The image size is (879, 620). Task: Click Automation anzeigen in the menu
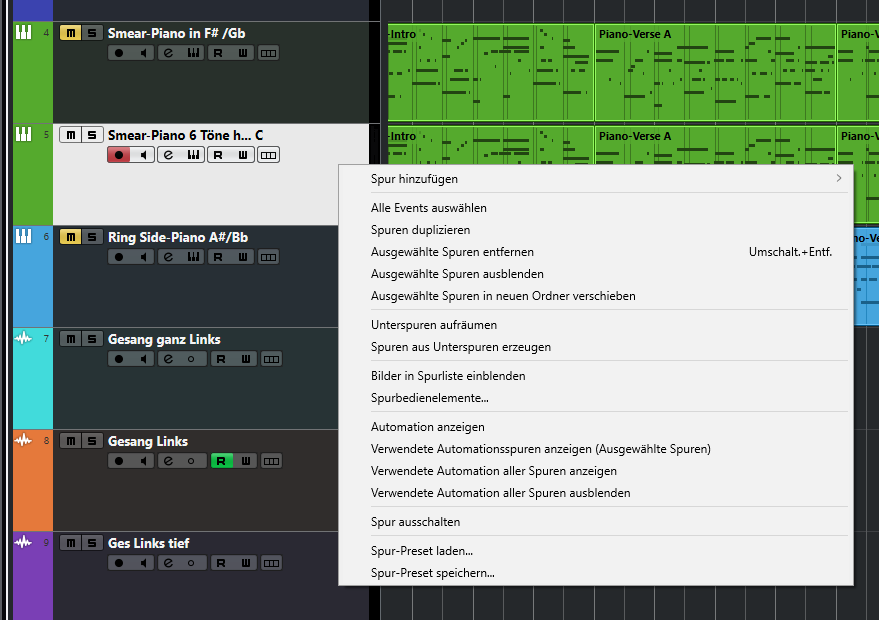click(427, 427)
